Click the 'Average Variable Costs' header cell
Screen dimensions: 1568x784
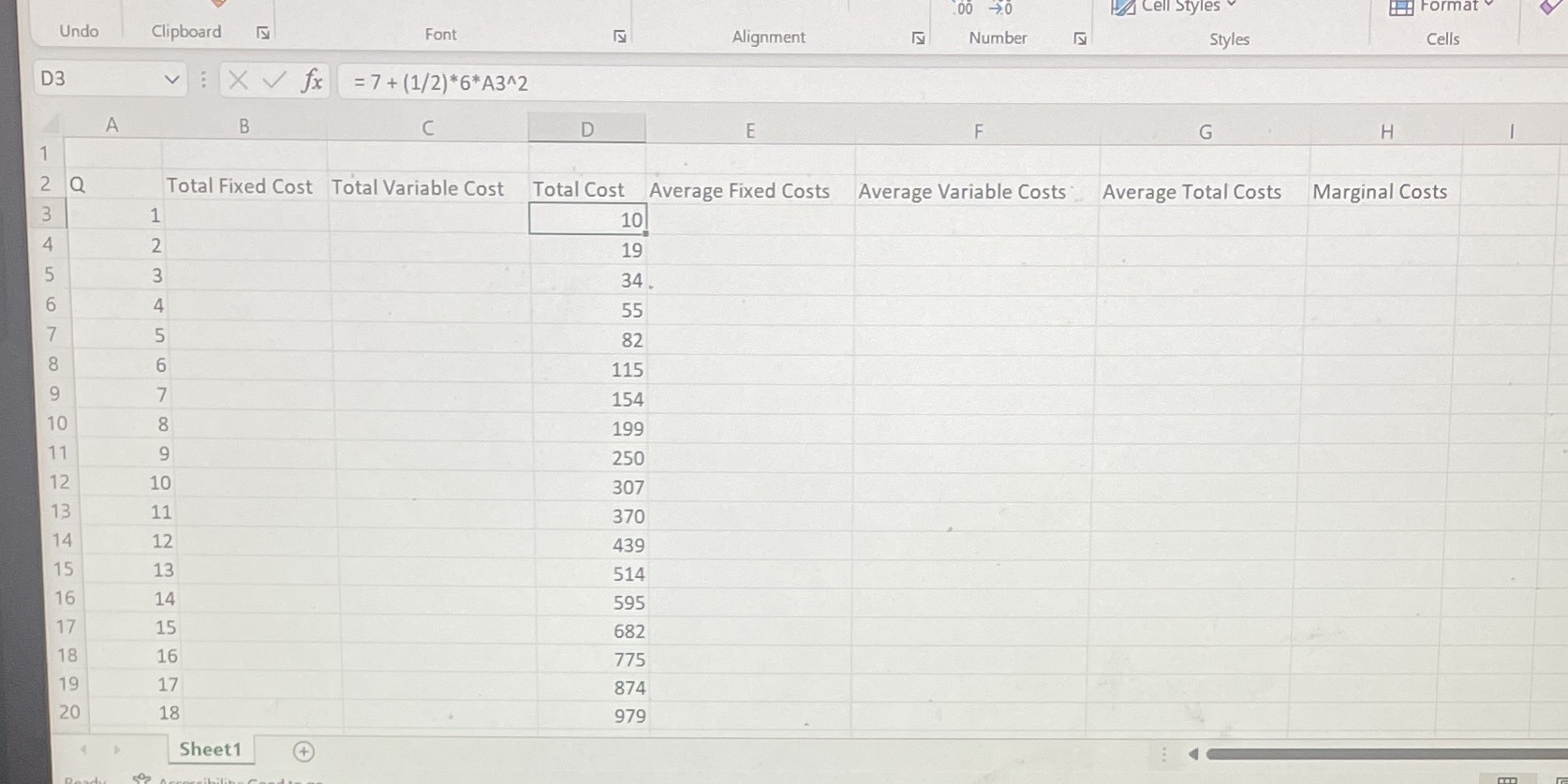tap(976, 192)
